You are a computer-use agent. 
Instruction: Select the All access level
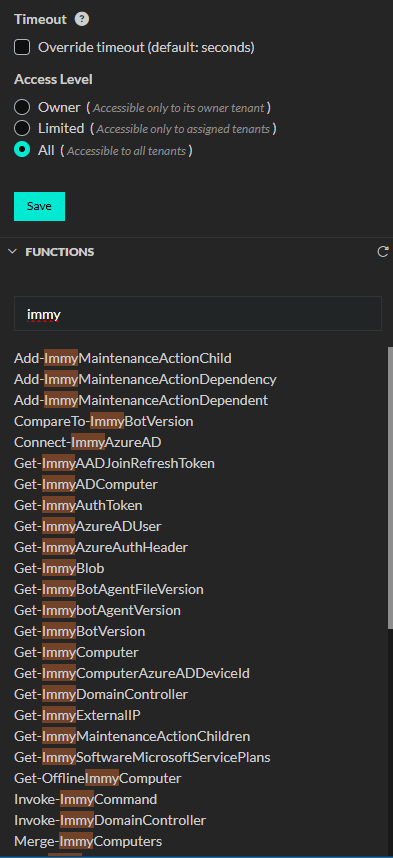(x=22, y=150)
